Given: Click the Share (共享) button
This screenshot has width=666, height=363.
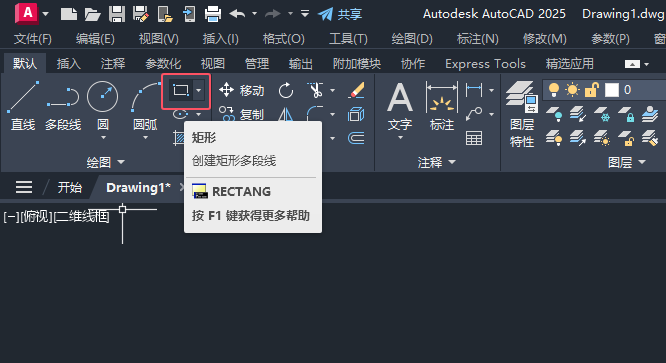Looking at the screenshot, I should click(x=340, y=14).
